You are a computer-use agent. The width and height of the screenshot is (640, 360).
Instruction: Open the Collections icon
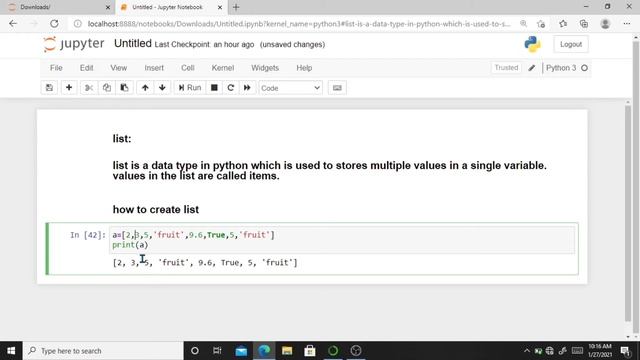[584, 24]
